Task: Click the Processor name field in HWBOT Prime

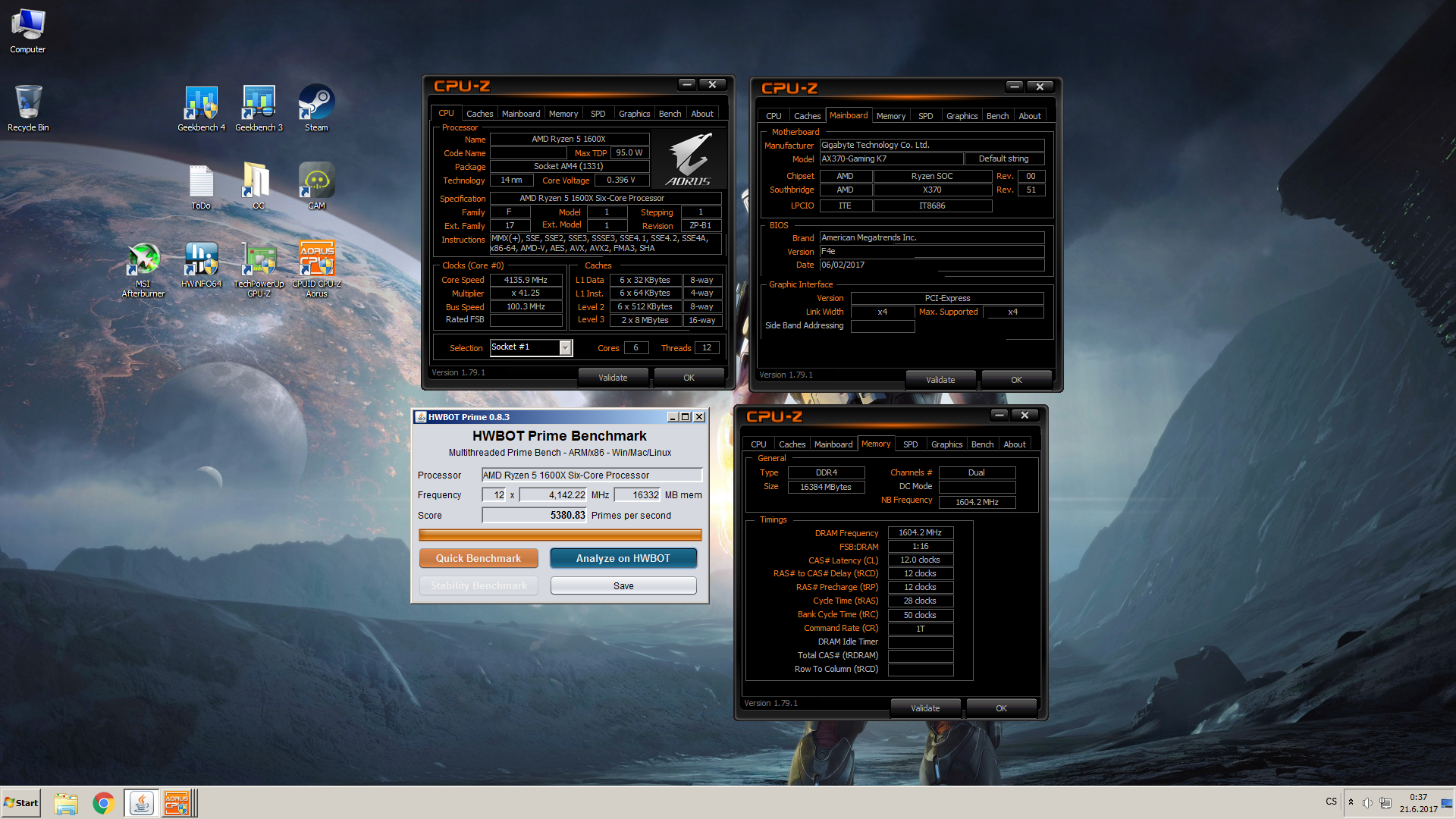Action: coord(591,475)
